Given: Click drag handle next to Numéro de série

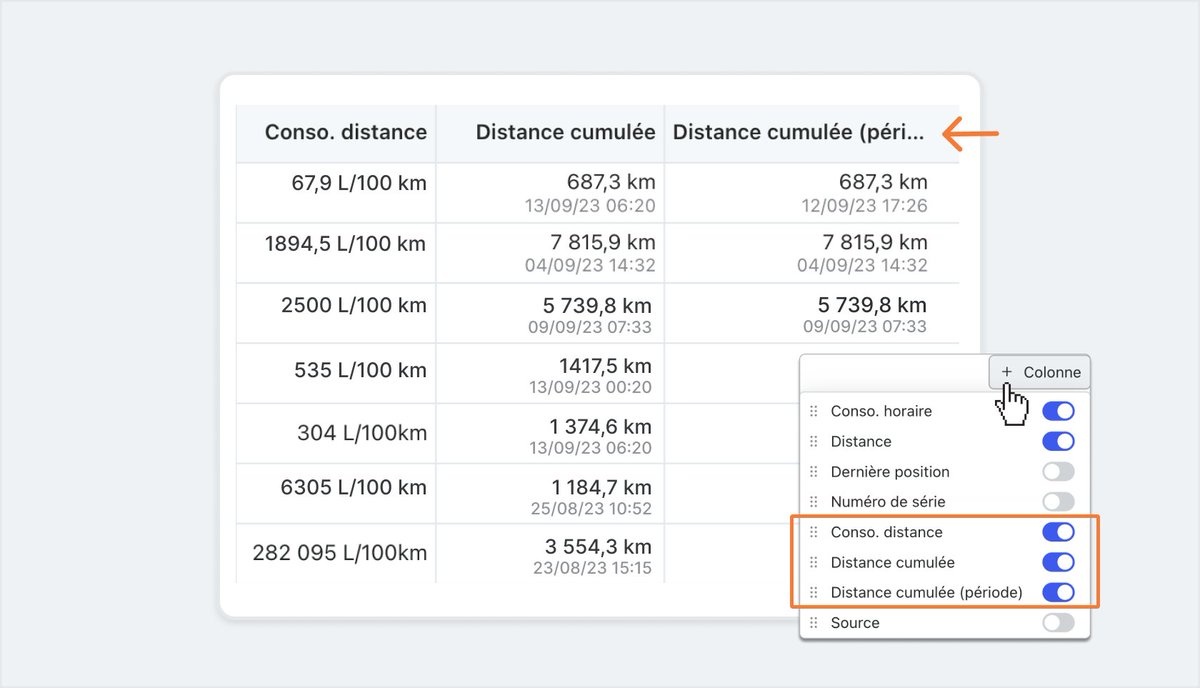Looking at the screenshot, I should point(813,501).
